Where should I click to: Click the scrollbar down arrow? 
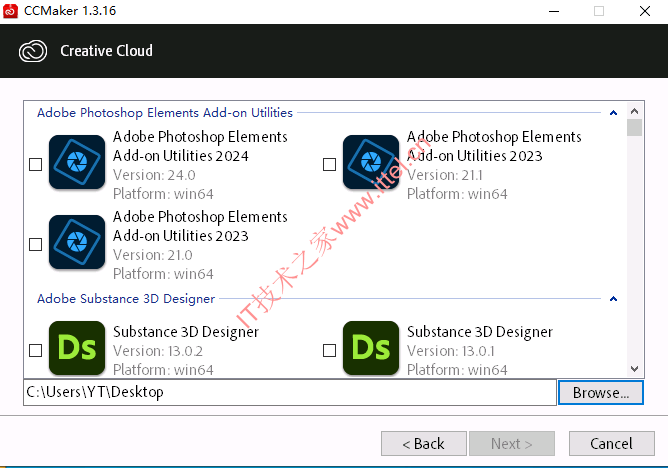tap(634, 369)
